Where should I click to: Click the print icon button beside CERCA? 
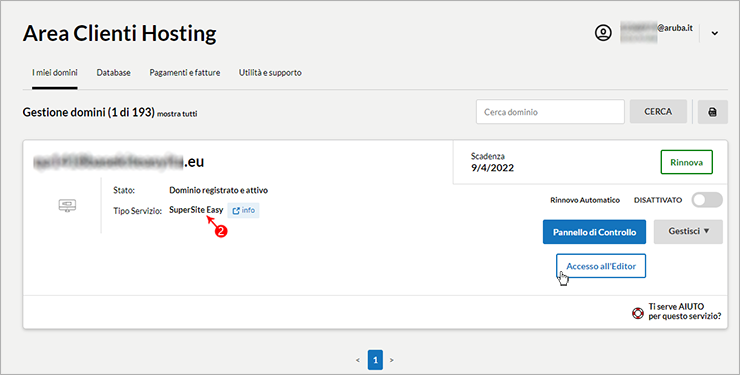tap(713, 112)
